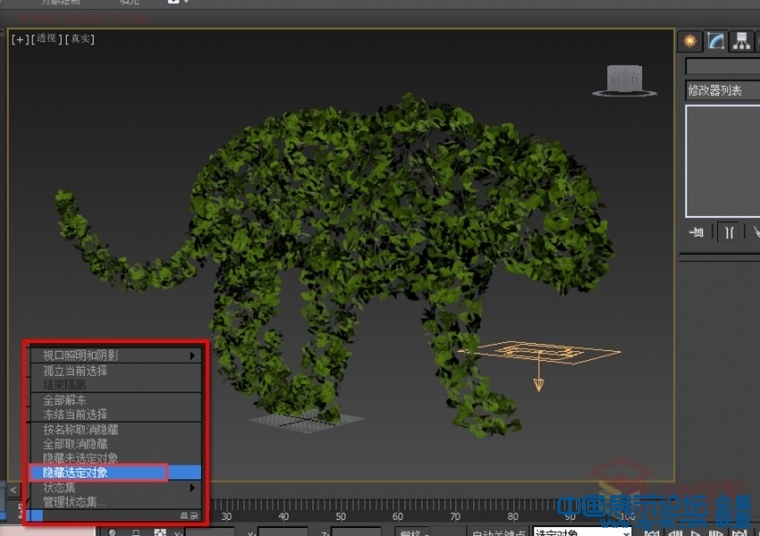Image resolution: width=760 pixels, height=536 pixels.
Task: Click frame 60 on the timeline
Action: 398,517
